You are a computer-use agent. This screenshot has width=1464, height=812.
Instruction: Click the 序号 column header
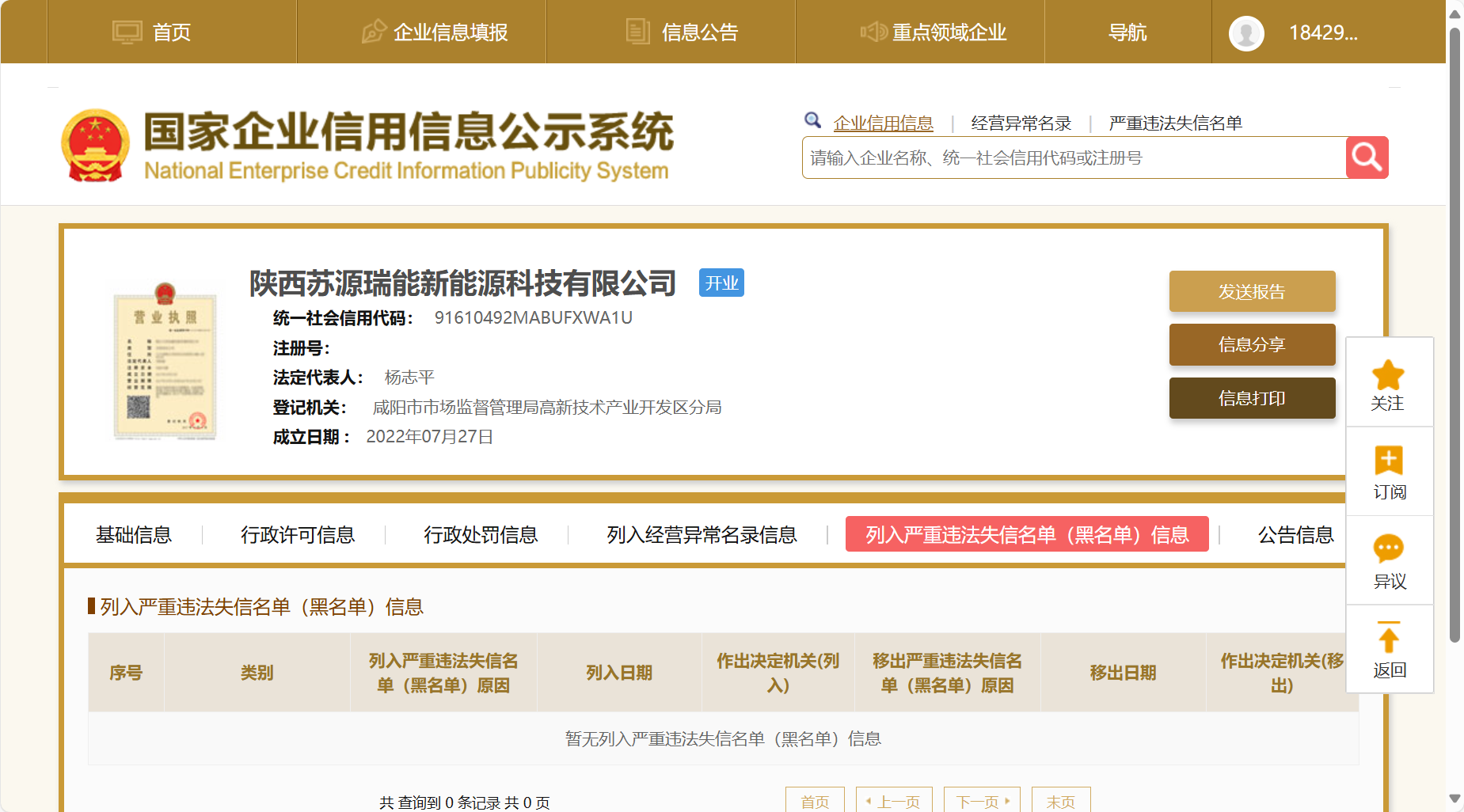coord(126,673)
